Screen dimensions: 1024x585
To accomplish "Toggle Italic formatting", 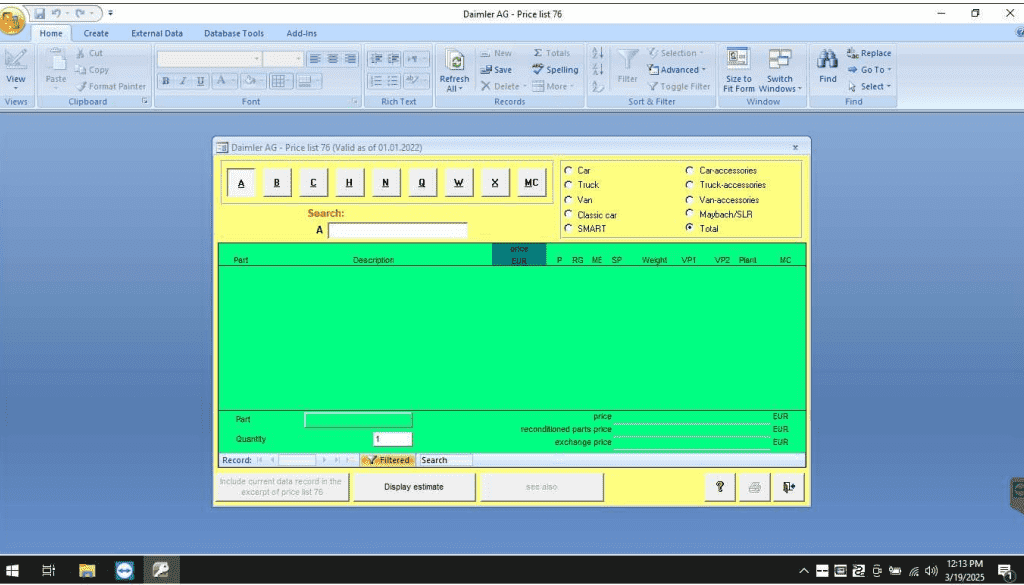I will tap(183, 81).
